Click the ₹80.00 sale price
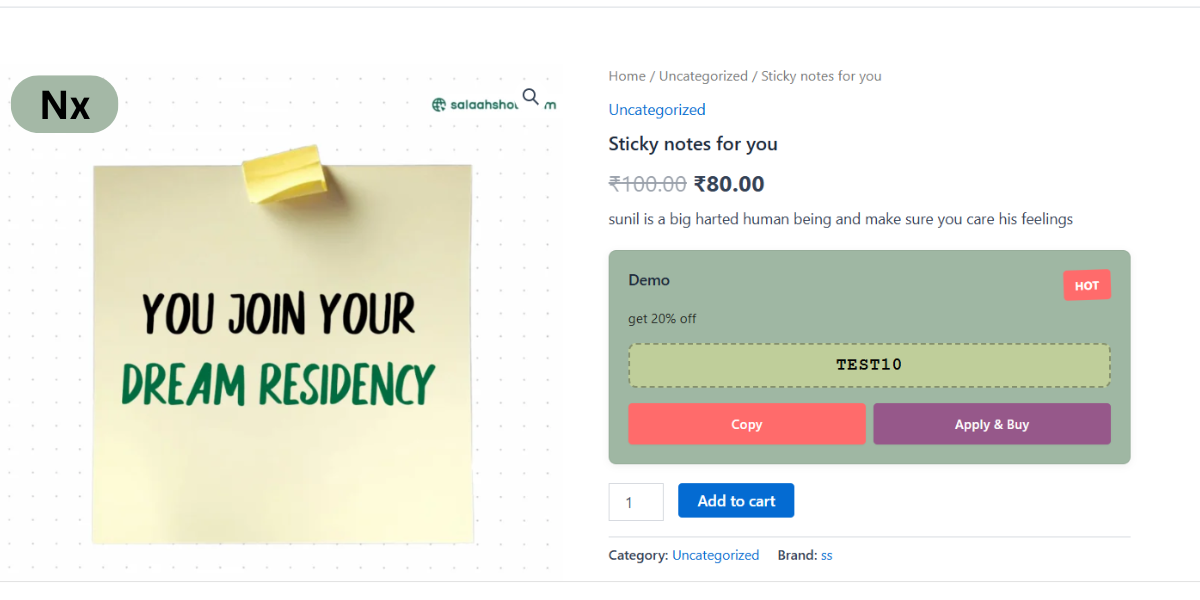Viewport: 1200px width, 600px height. tap(729, 184)
